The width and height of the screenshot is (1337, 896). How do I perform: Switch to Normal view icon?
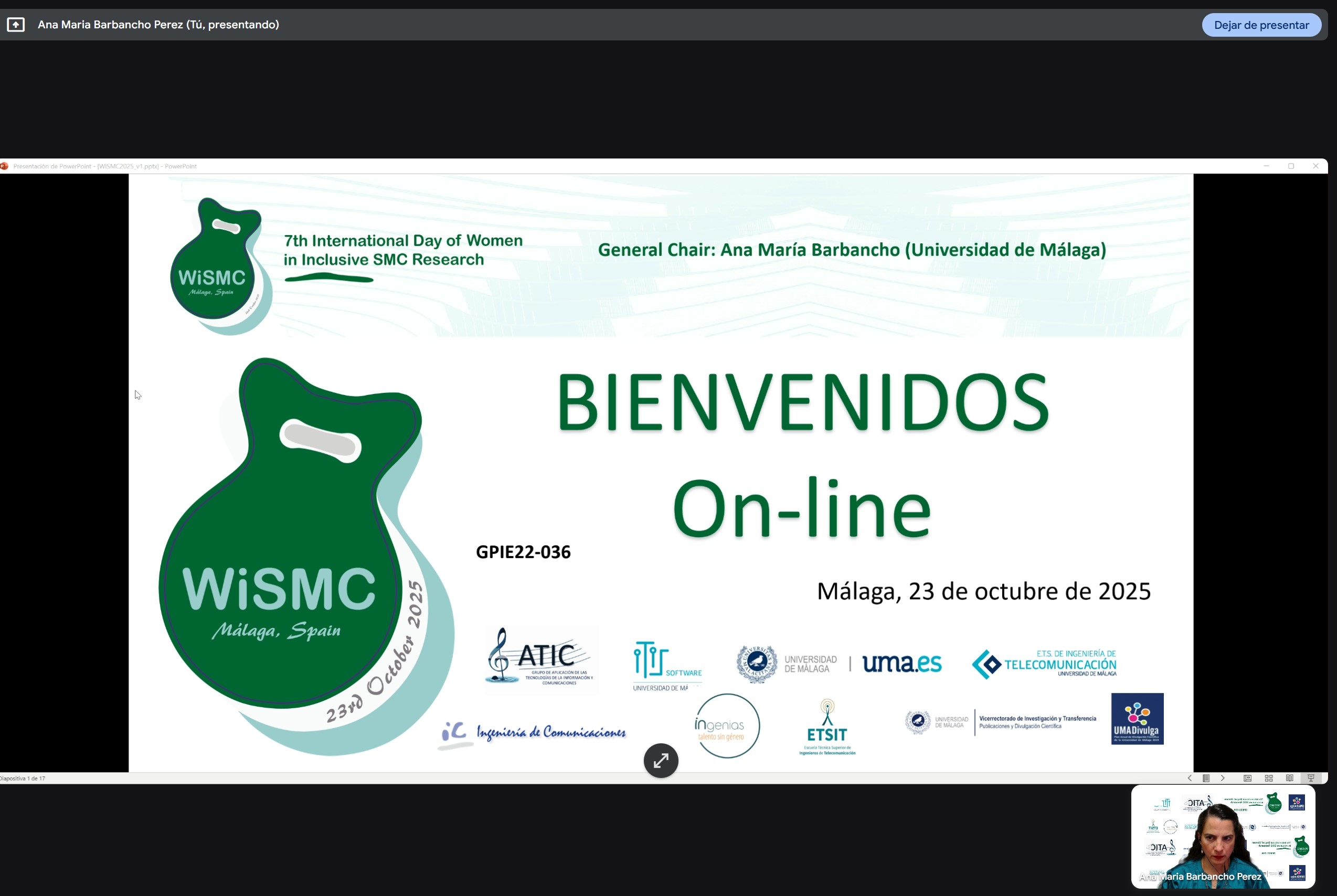[1248, 778]
